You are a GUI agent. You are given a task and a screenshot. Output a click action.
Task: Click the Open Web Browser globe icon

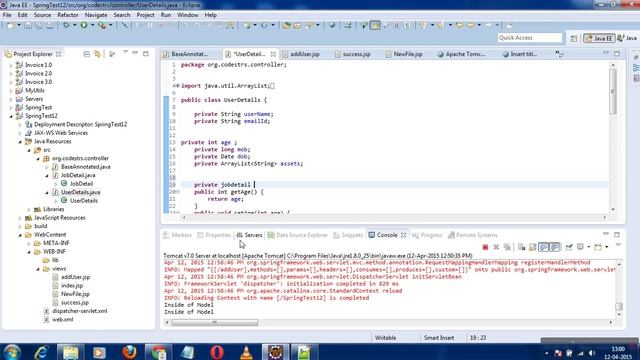(332, 25)
